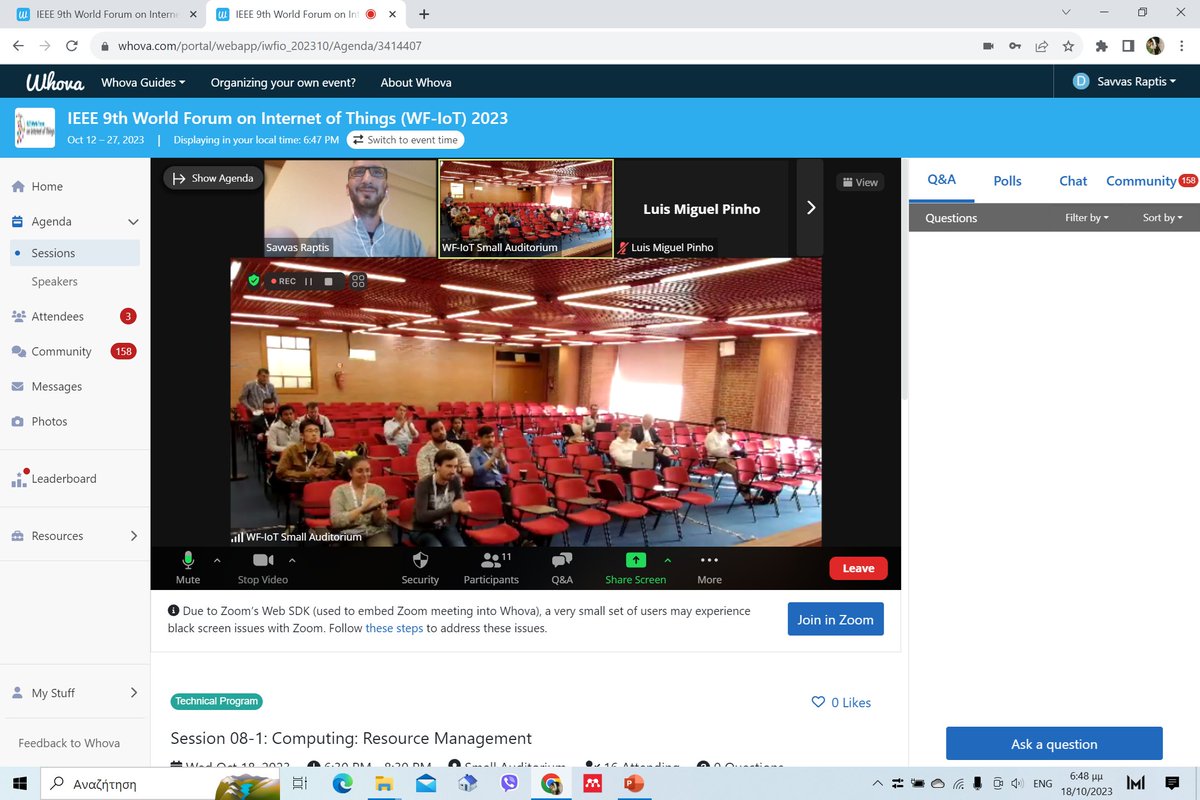Expand video options arrow beside Stop Video
Viewport: 1200px width, 800px height.
click(x=293, y=560)
